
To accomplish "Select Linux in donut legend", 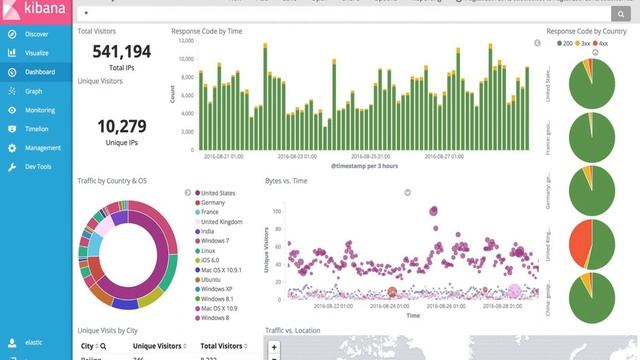I will 205,251.
